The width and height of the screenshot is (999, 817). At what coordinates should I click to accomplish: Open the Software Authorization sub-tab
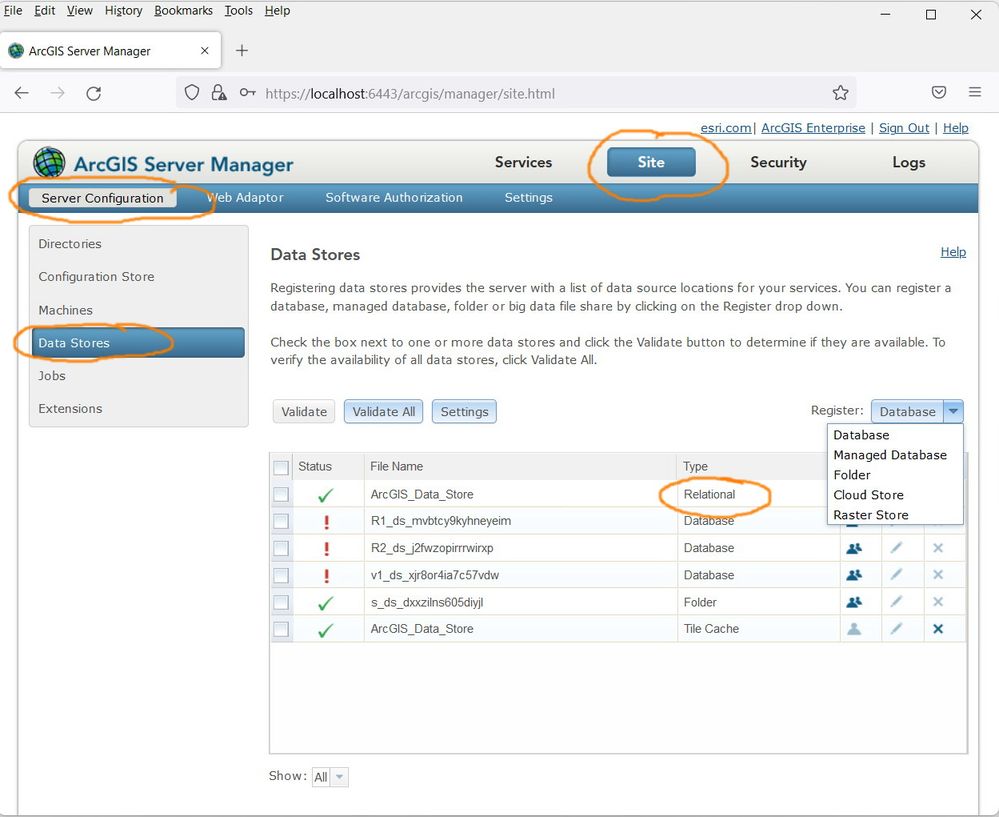(394, 198)
